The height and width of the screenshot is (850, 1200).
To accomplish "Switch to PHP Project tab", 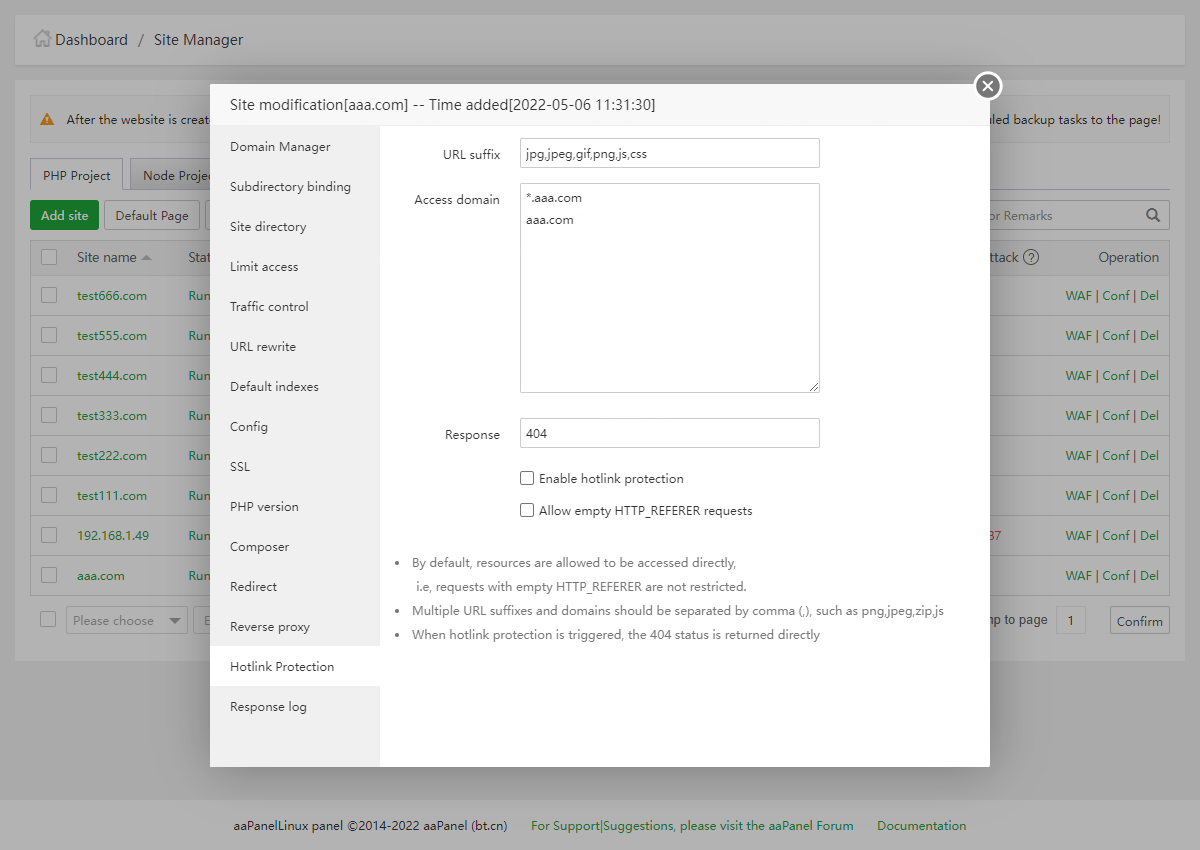I will [77, 175].
